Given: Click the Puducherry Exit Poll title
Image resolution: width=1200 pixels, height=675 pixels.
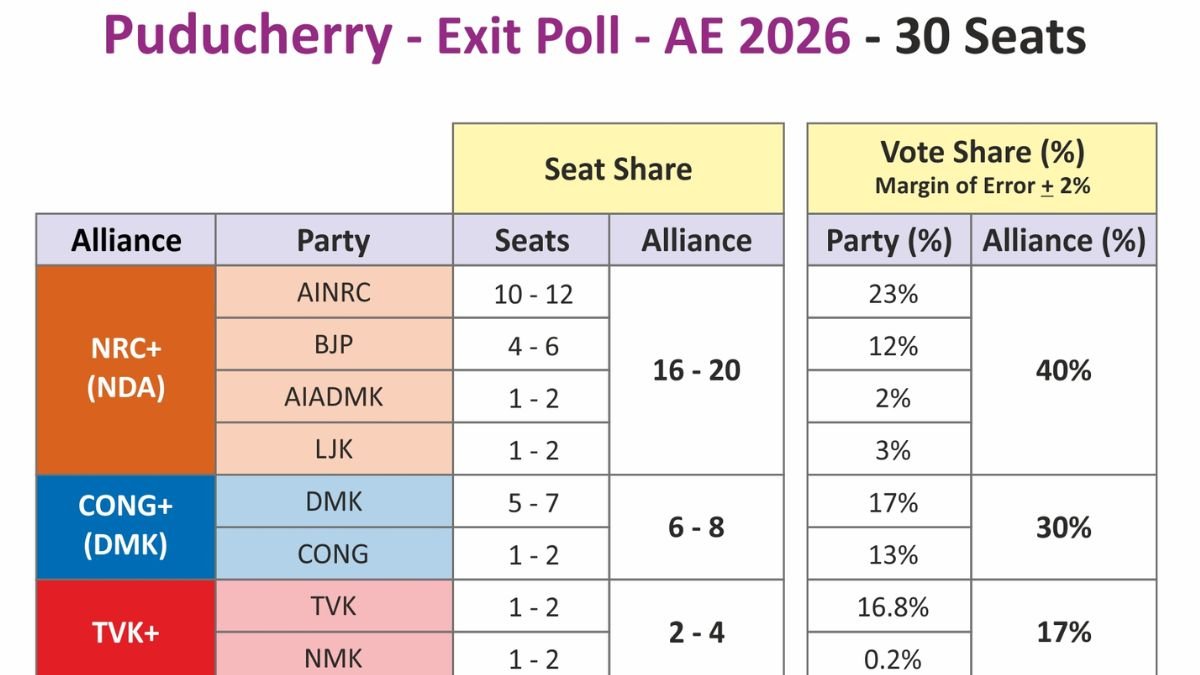Looking at the screenshot, I should [x=594, y=37].
